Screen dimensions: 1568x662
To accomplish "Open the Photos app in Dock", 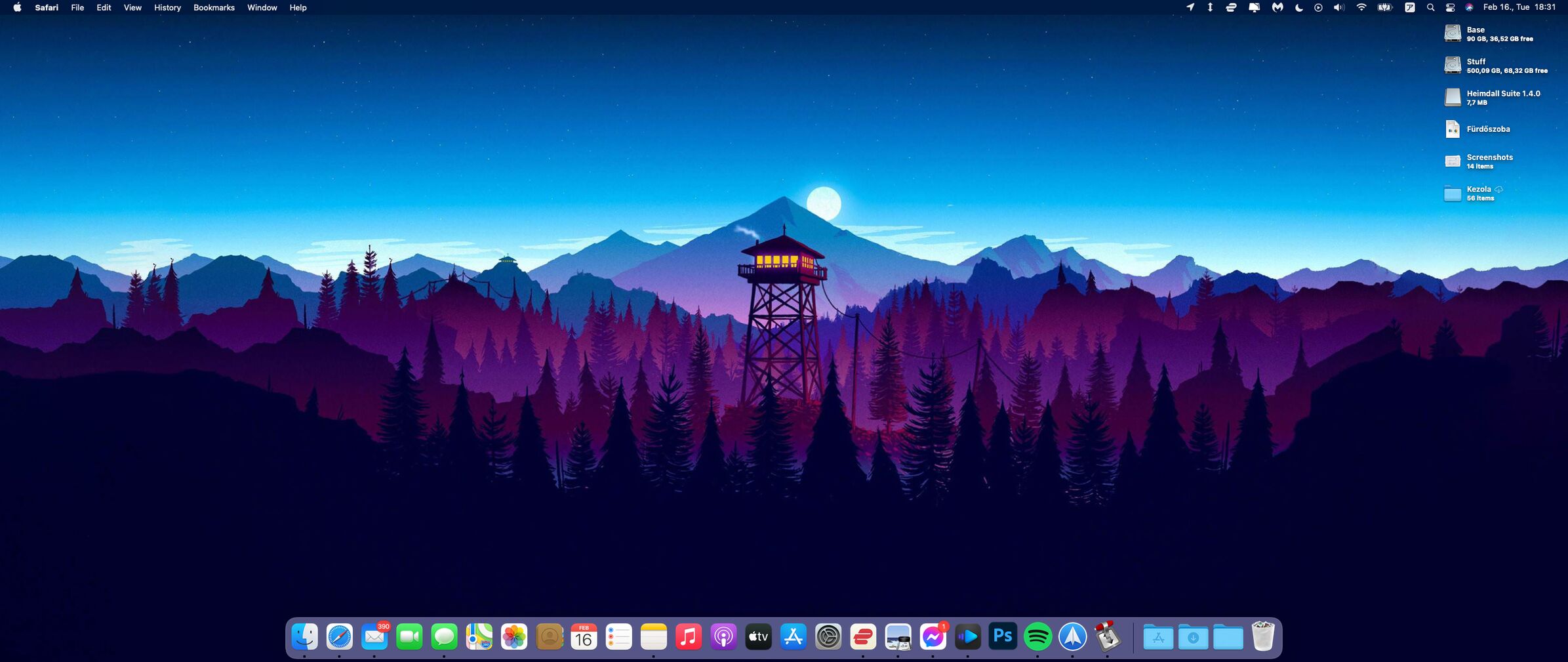I will (x=514, y=636).
